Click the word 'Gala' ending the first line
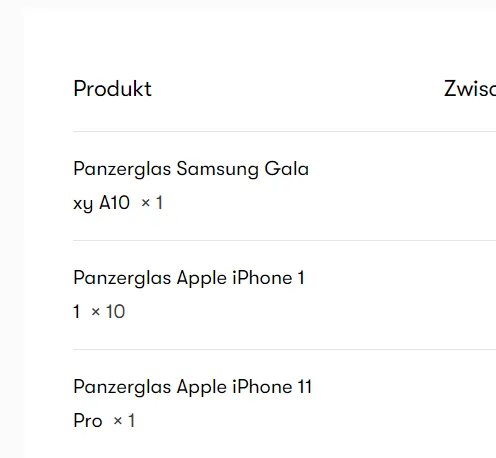 pos(287,169)
